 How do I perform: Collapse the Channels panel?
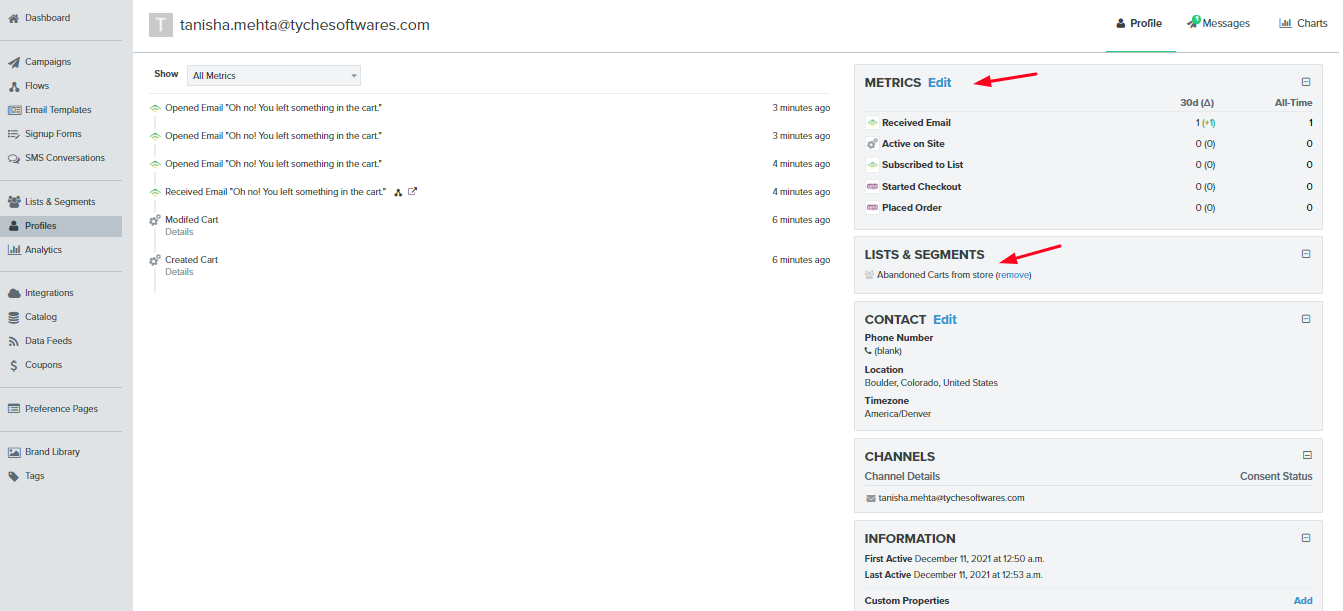tap(1306, 455)
